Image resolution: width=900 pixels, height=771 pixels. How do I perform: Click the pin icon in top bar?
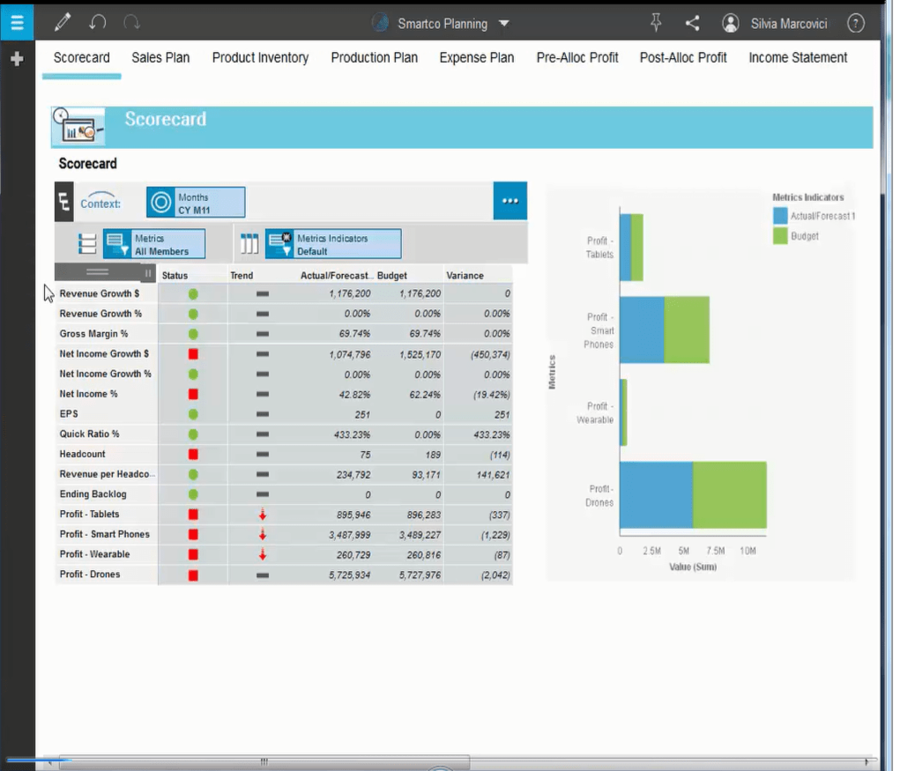click(656, 22)
